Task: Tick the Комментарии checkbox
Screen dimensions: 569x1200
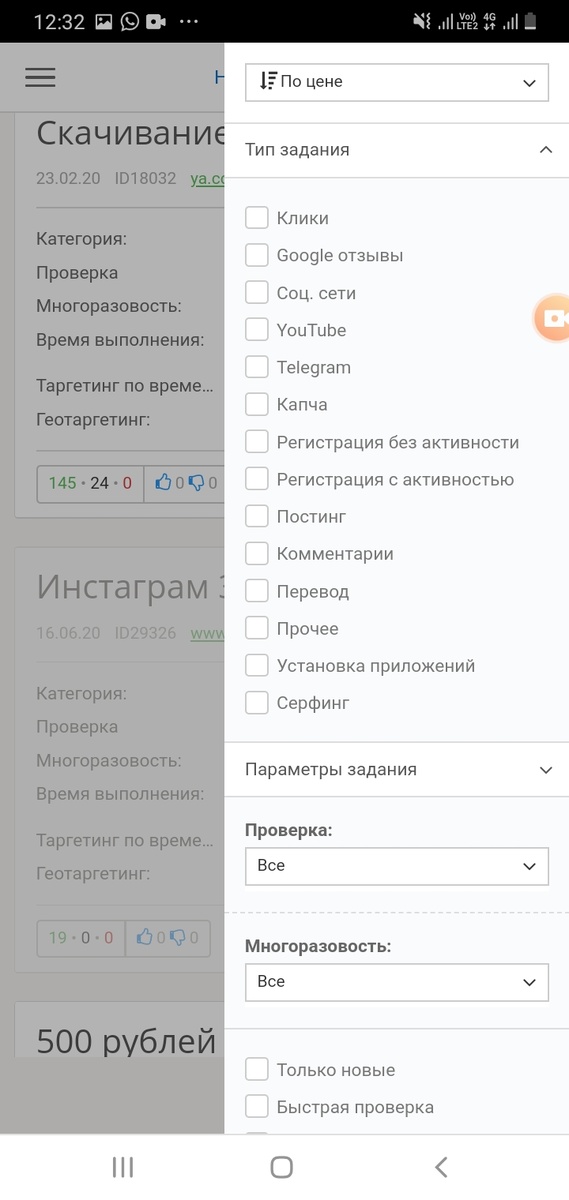Action: pos(257,554)
